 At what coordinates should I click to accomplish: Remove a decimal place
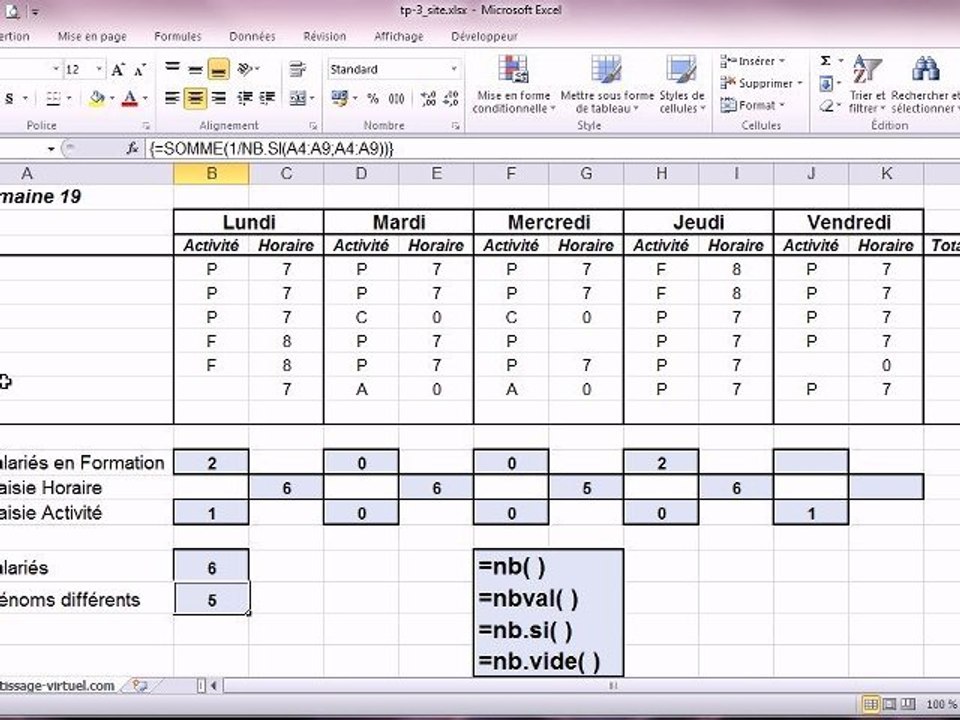pos(451,99)
